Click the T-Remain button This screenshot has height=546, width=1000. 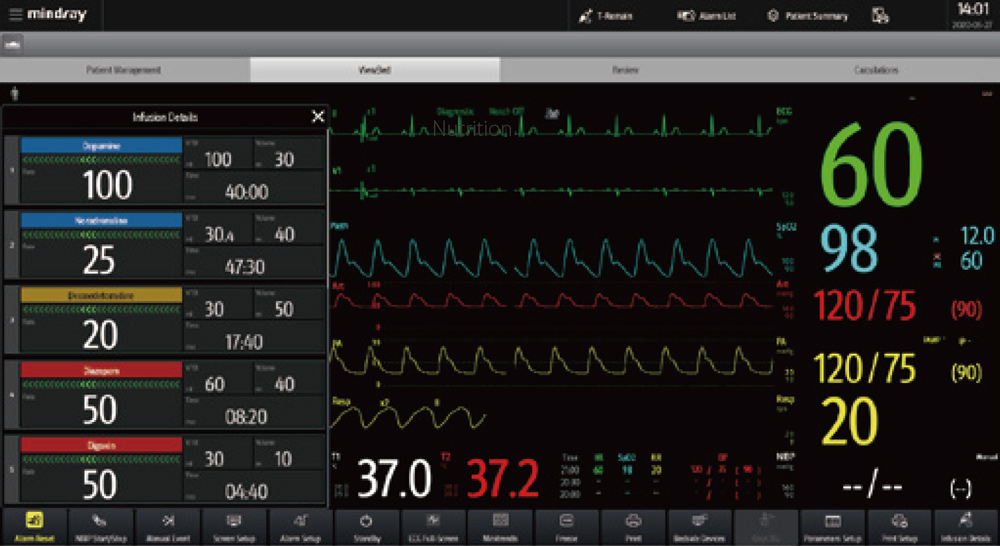[606, 16]
